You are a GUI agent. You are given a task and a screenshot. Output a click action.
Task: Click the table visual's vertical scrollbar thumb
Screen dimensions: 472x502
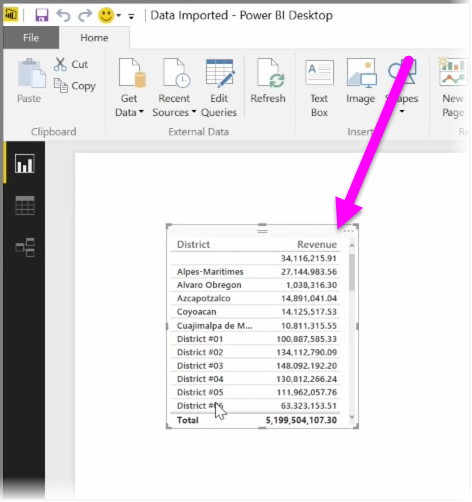point(352,272)
